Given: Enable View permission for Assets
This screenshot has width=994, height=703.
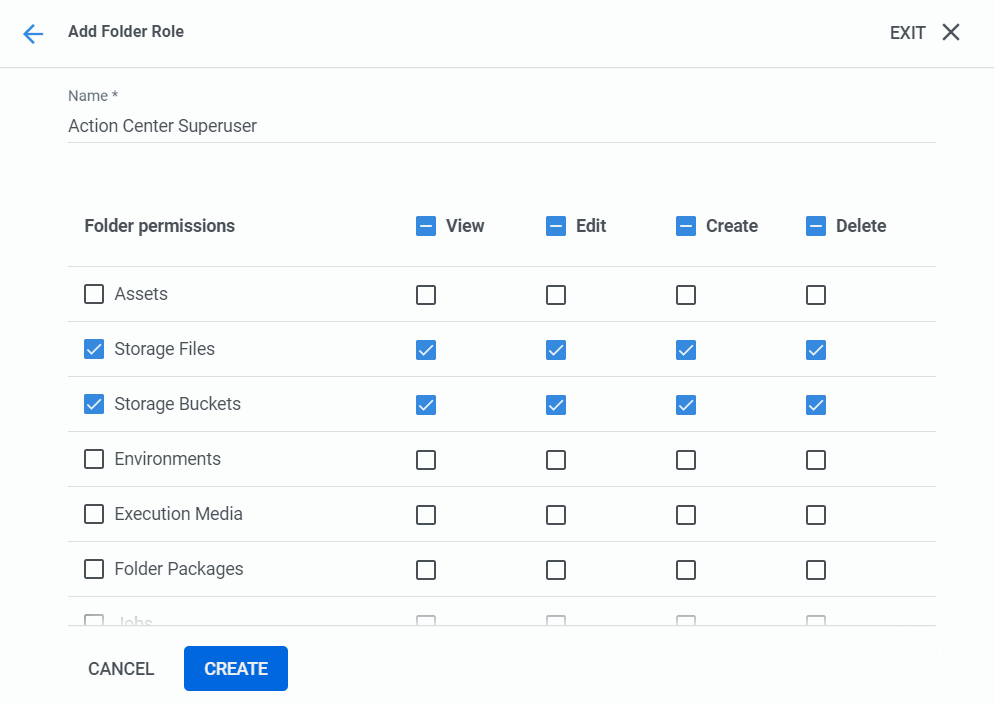Looking at the screenshot, I should 426,295.
